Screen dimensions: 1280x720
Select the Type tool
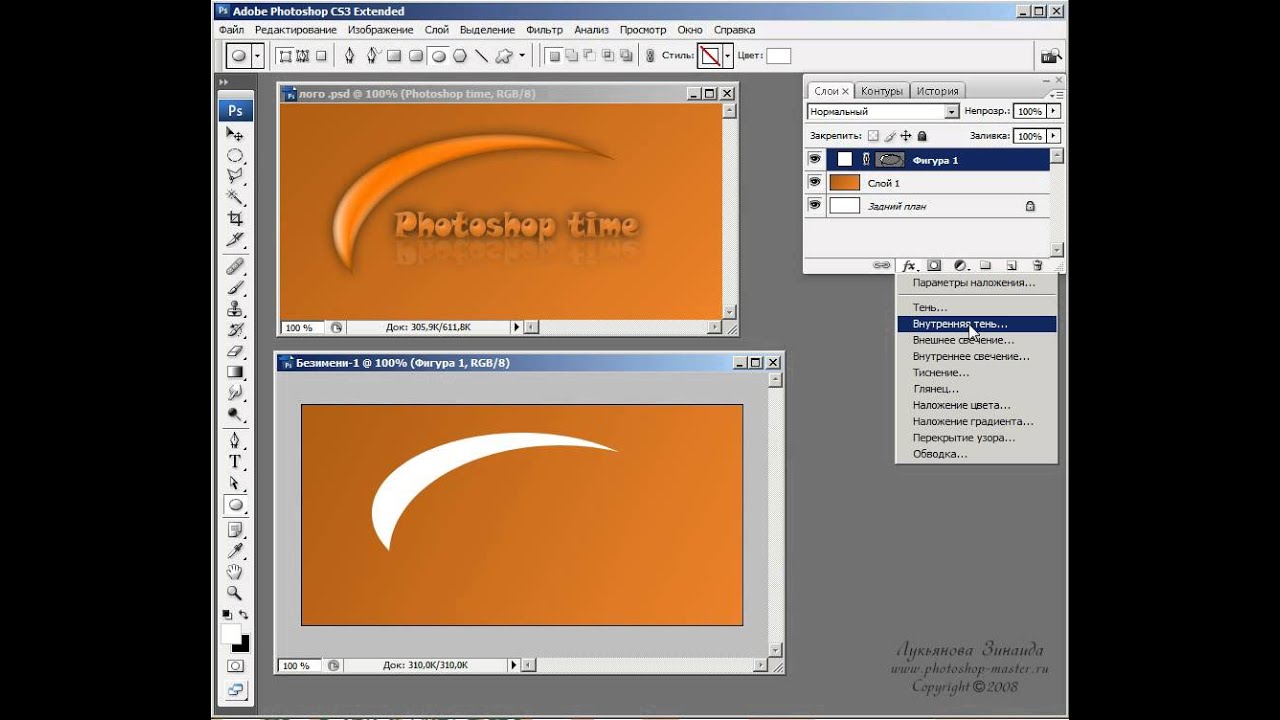coord(235,461)
